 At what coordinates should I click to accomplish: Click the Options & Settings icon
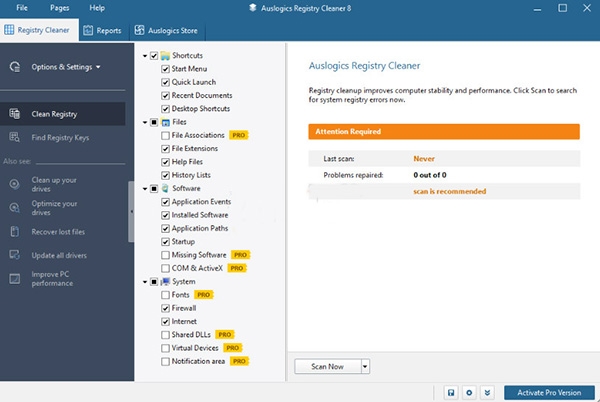click(x=15, y=67)
